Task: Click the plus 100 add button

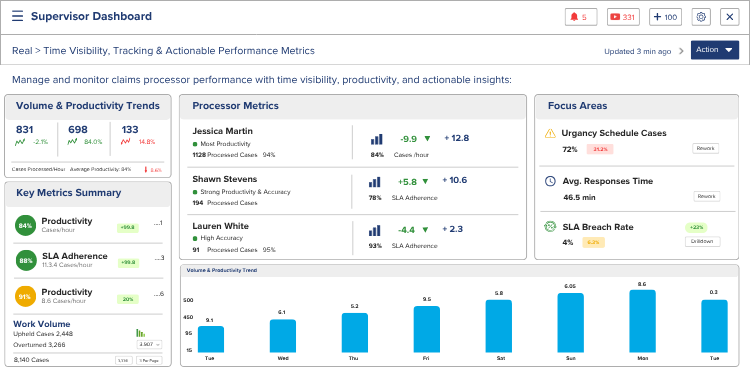Action: 665,17
